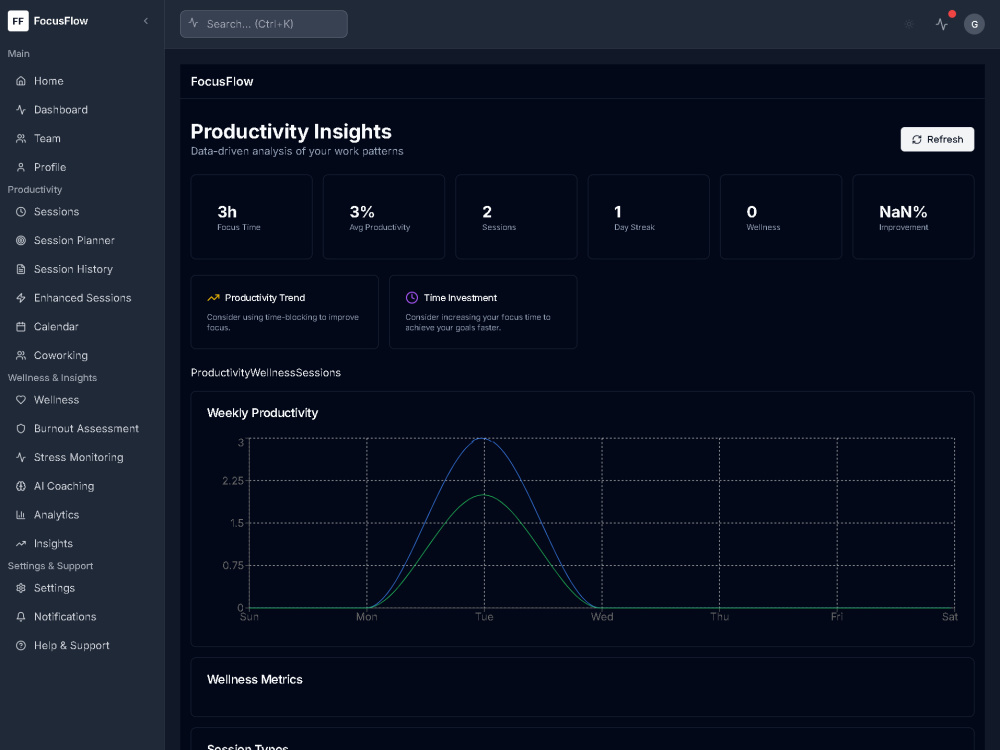Click the Help & Support question icon

pyautogui.click(x=21, y=645)
